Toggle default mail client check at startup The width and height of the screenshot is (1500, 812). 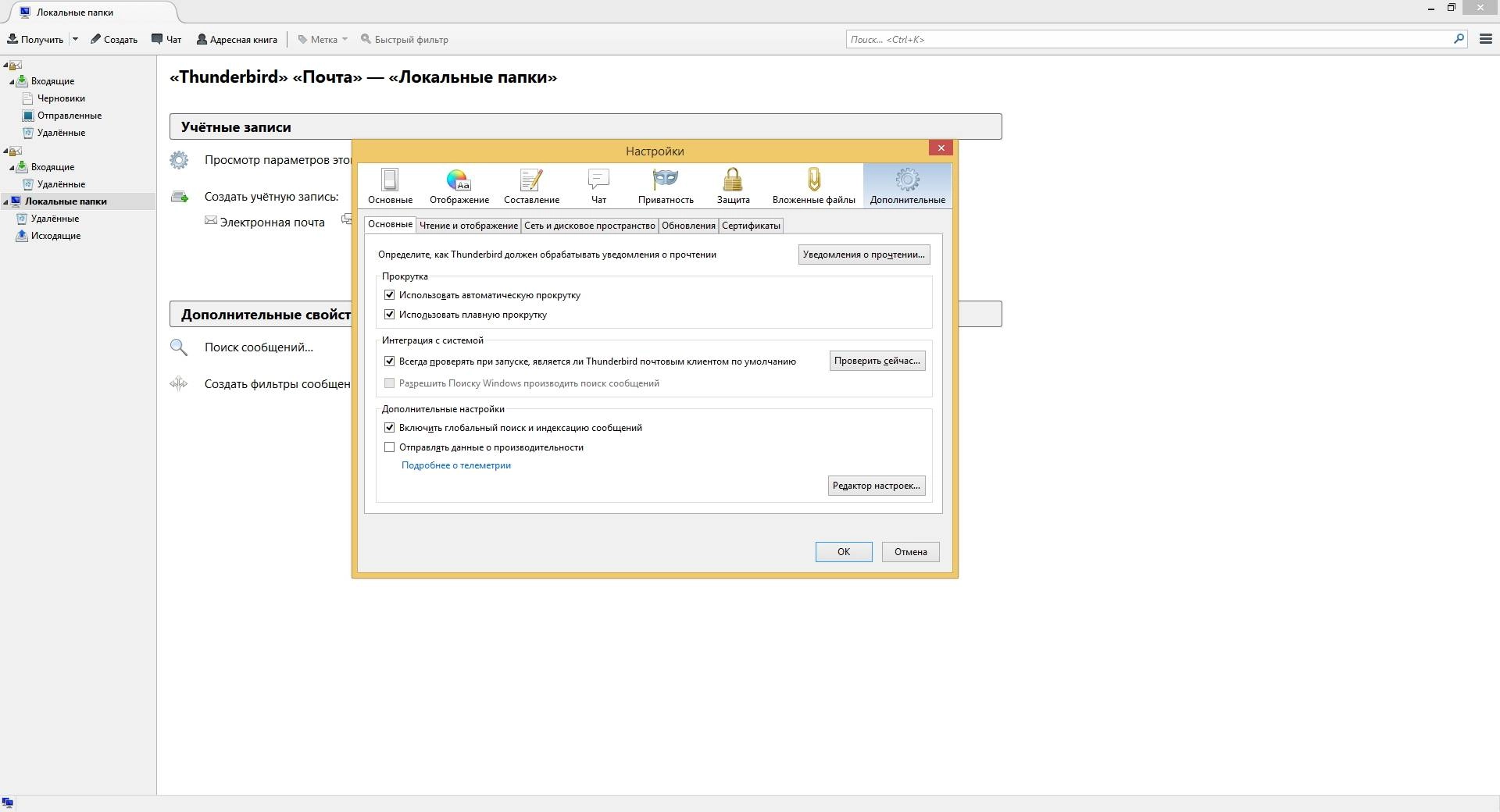click(x=389, y=361)
